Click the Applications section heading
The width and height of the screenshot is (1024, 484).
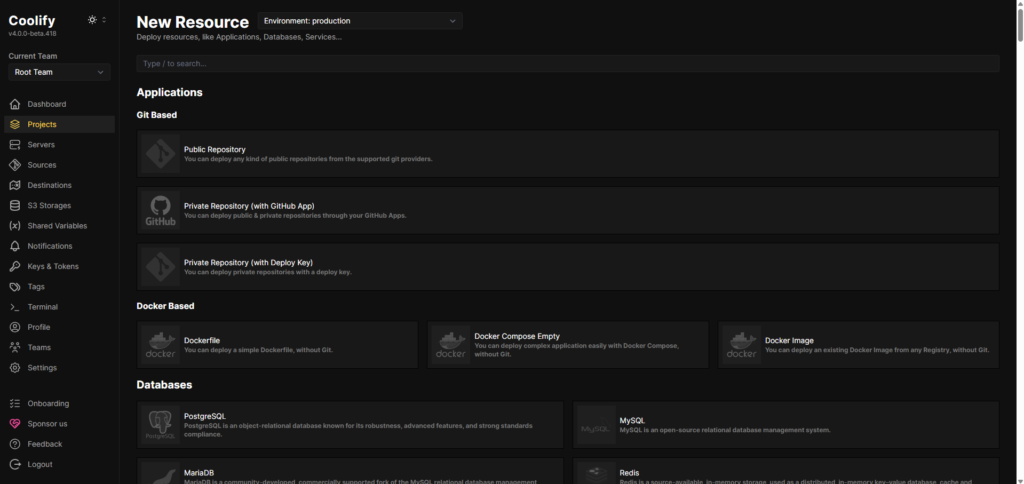[x=170, y=92]
